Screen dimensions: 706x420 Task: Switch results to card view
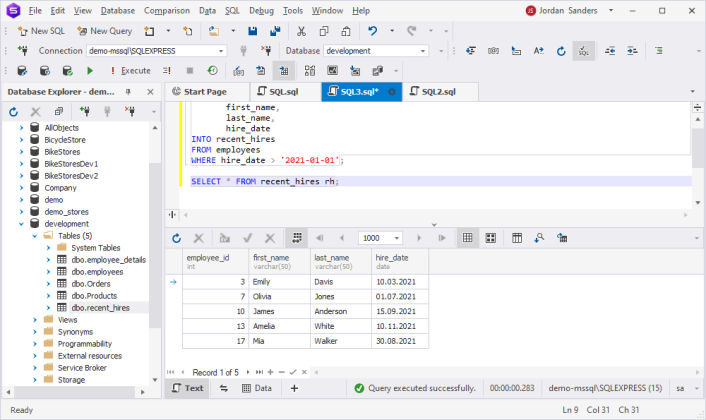490,238
